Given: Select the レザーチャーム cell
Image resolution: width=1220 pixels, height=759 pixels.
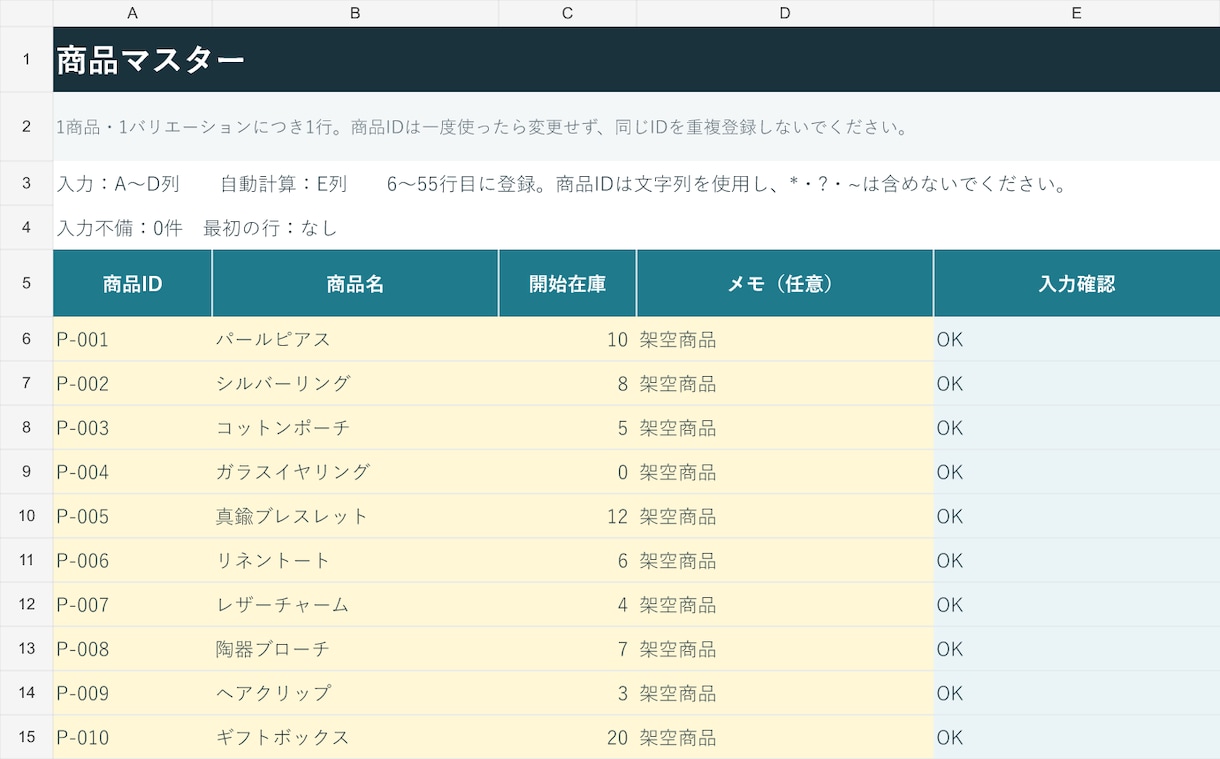Looking at the screenshot, I should pos(355,605).
